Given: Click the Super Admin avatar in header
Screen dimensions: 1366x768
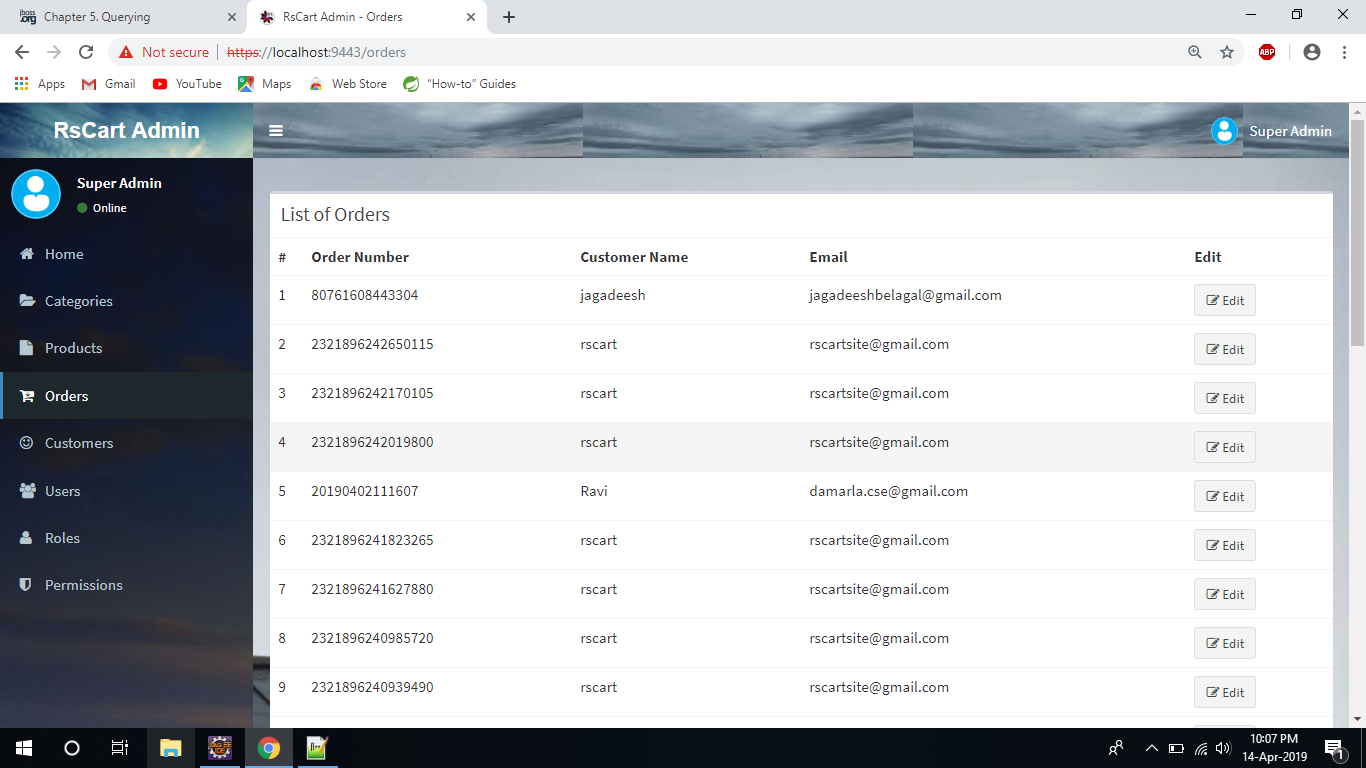Looking at the screenshot, I should coord(1224,131).
